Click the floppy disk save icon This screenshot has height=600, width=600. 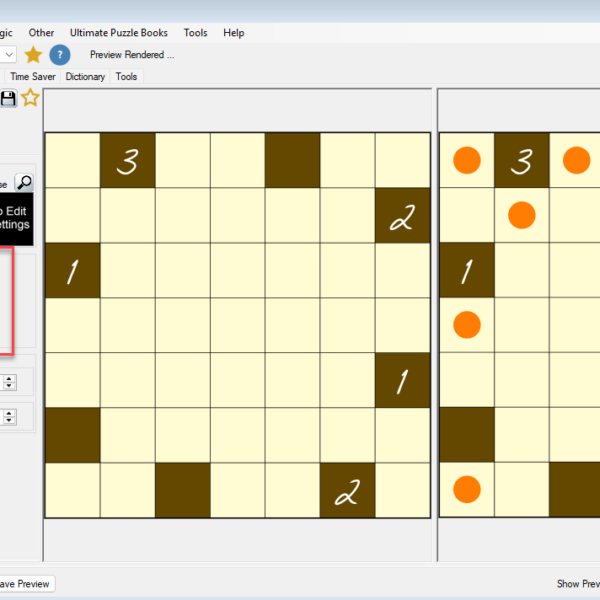point(8,97)
